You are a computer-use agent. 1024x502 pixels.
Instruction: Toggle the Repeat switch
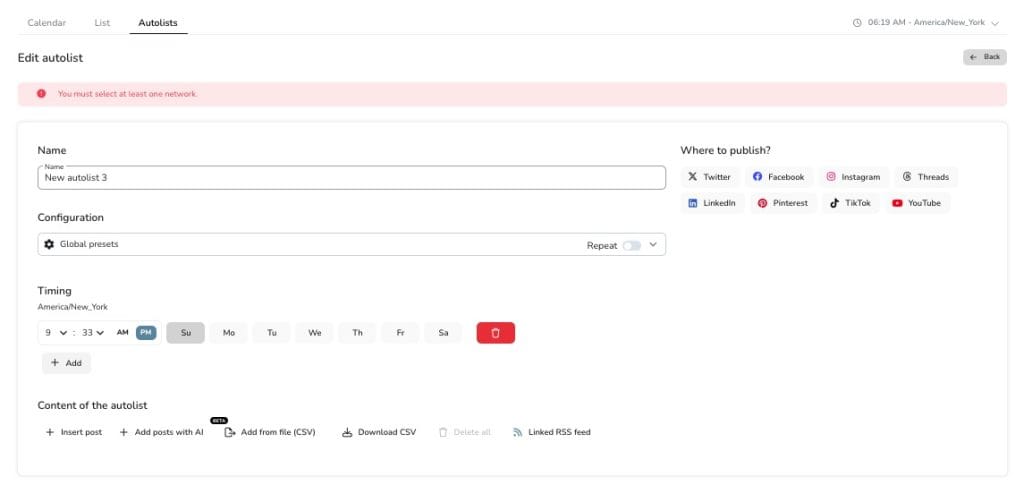coord(632,245)
